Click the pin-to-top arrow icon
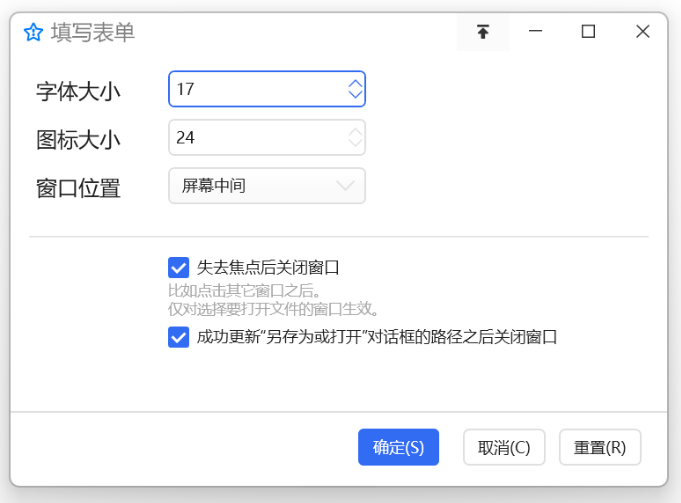681x503 pixels. [483, 32]
